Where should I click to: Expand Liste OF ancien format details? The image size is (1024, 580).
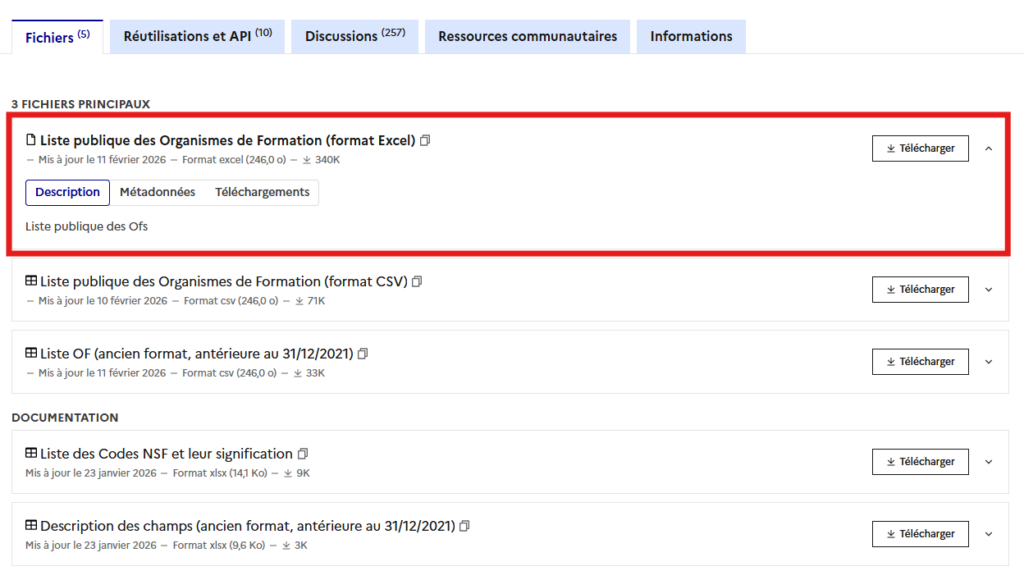(988, 362)
